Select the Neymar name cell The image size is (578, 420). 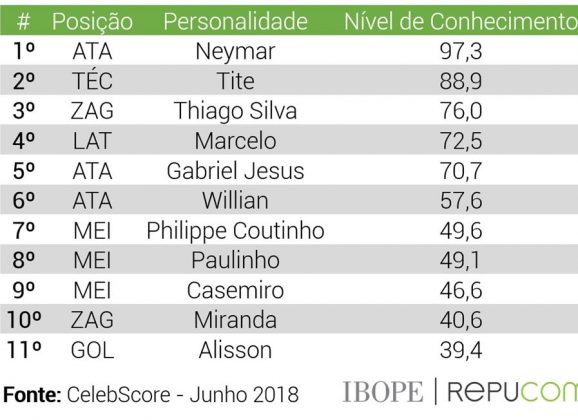[235, 52]
